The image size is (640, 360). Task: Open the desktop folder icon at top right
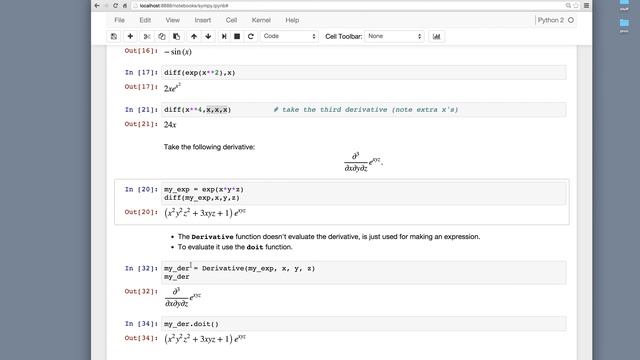point(624,24)
